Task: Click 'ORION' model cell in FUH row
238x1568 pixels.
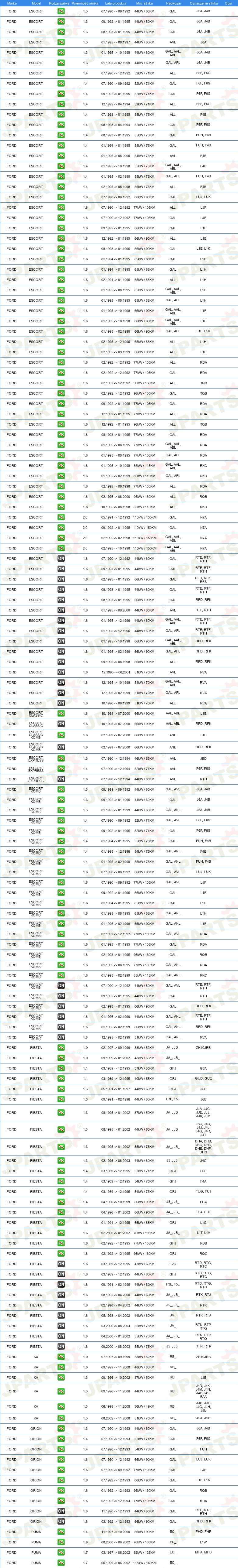Action: click(36, 1449)
